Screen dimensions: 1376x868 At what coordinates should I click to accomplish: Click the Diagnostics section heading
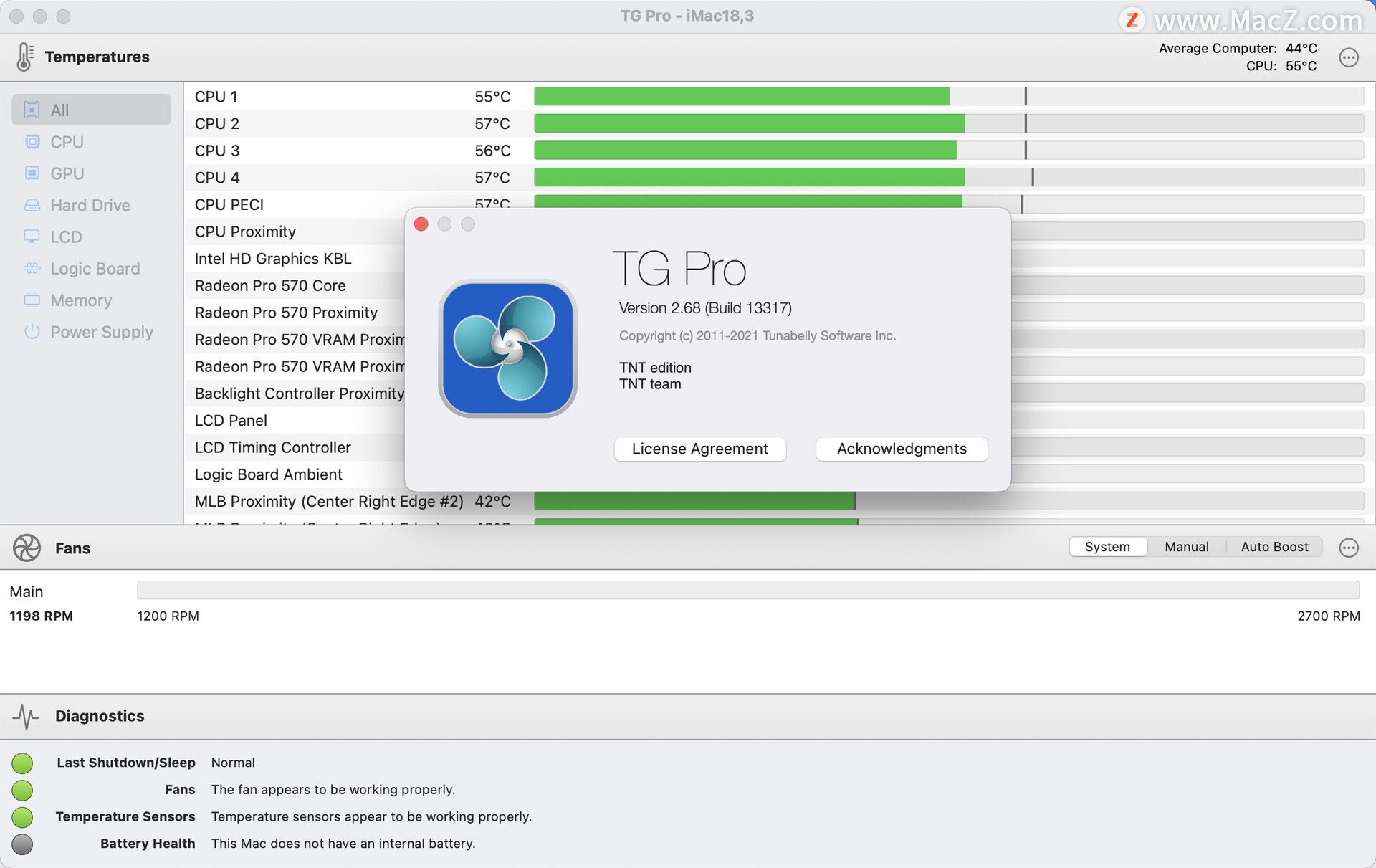pos(100,716)
